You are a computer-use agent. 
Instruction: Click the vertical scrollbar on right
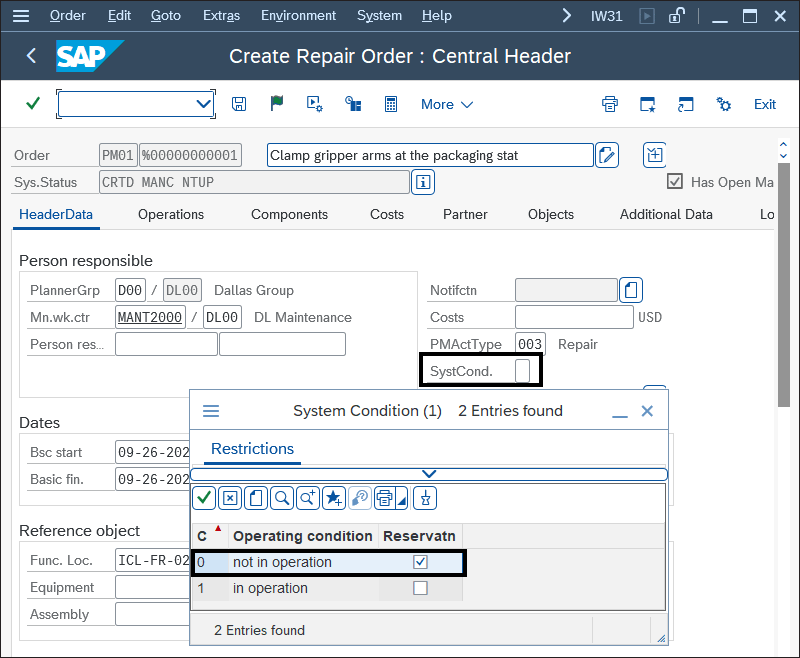[x=784, y=285]
